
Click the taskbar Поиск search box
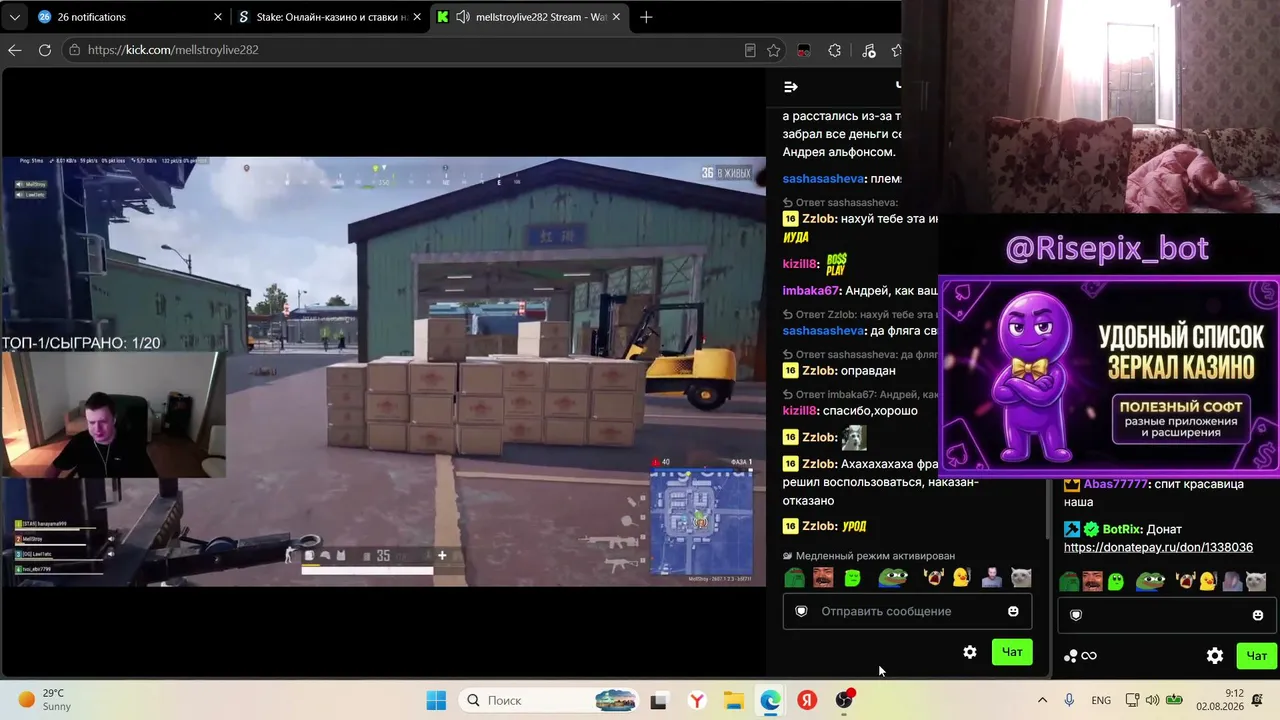(x=549, y=700)
